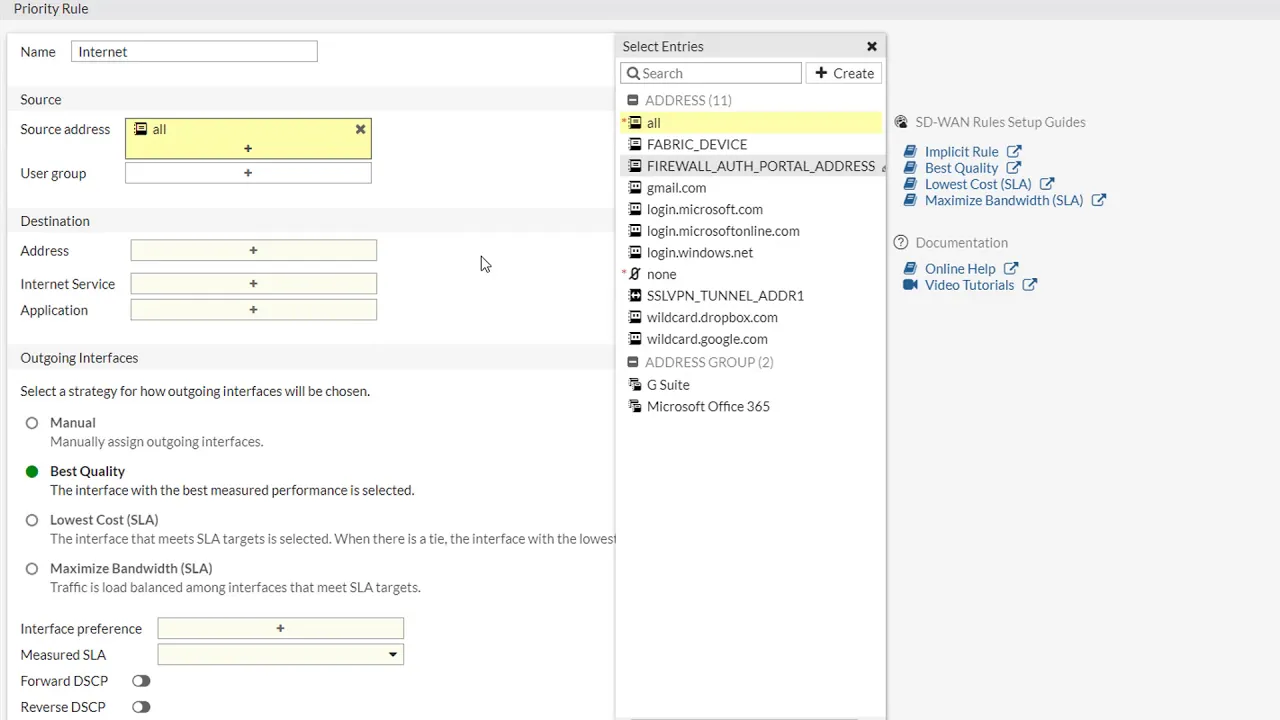The width and height of the screenshot is (1280, 720).
Task: Open the Best Quality setup guide link
Action: point(961,168)
